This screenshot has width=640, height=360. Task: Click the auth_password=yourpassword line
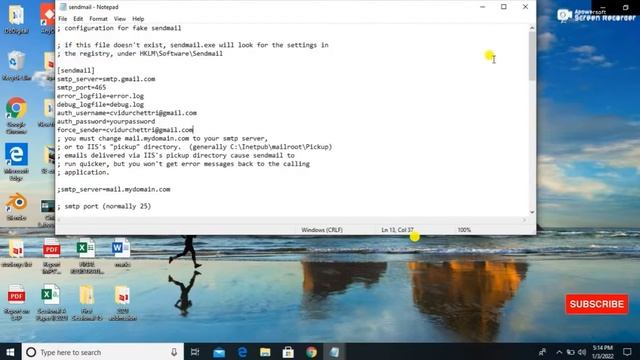106,121
